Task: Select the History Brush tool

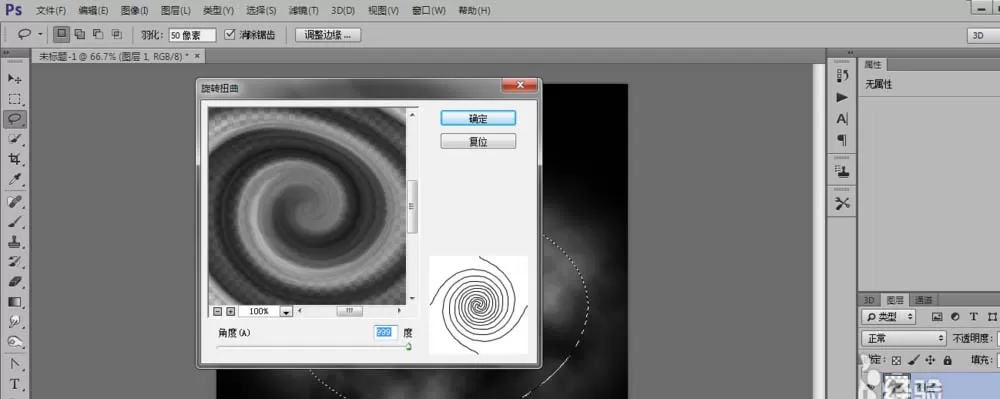Action: 15,262
